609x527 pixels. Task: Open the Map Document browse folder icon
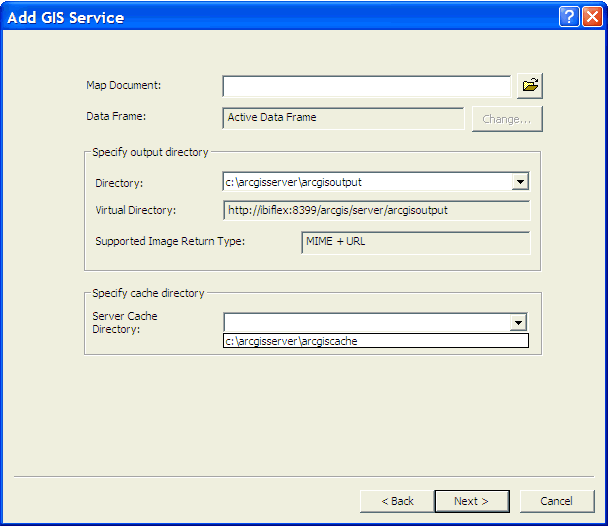pyautogui.click(x=530, y=86)
